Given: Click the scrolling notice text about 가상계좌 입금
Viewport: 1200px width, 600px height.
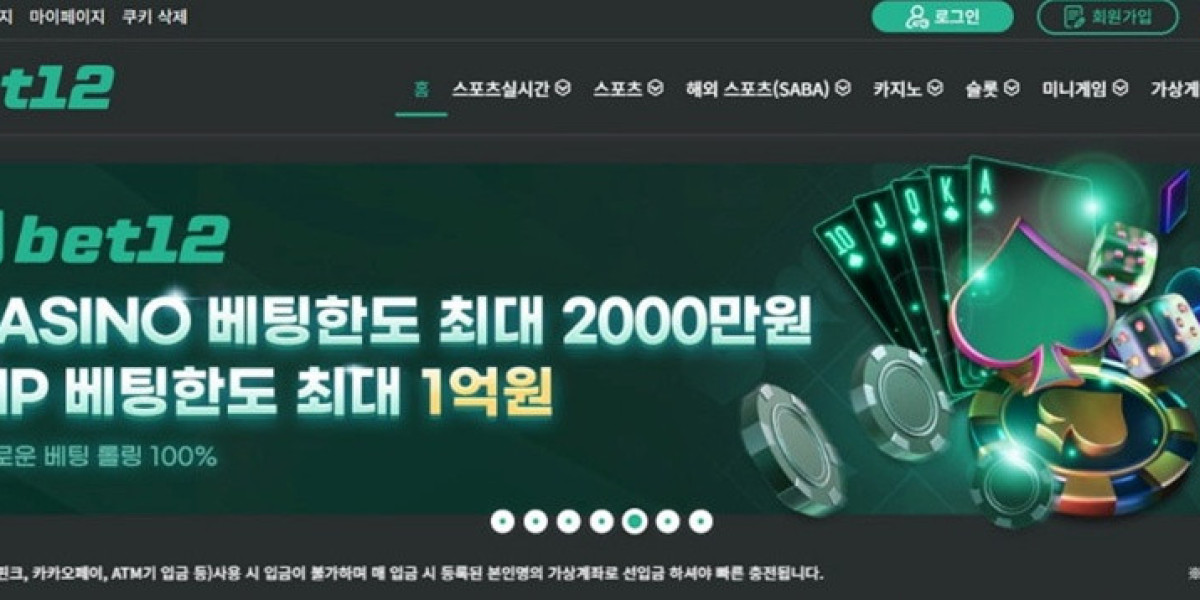Looking at the screenshot, I should pos(412,574).
